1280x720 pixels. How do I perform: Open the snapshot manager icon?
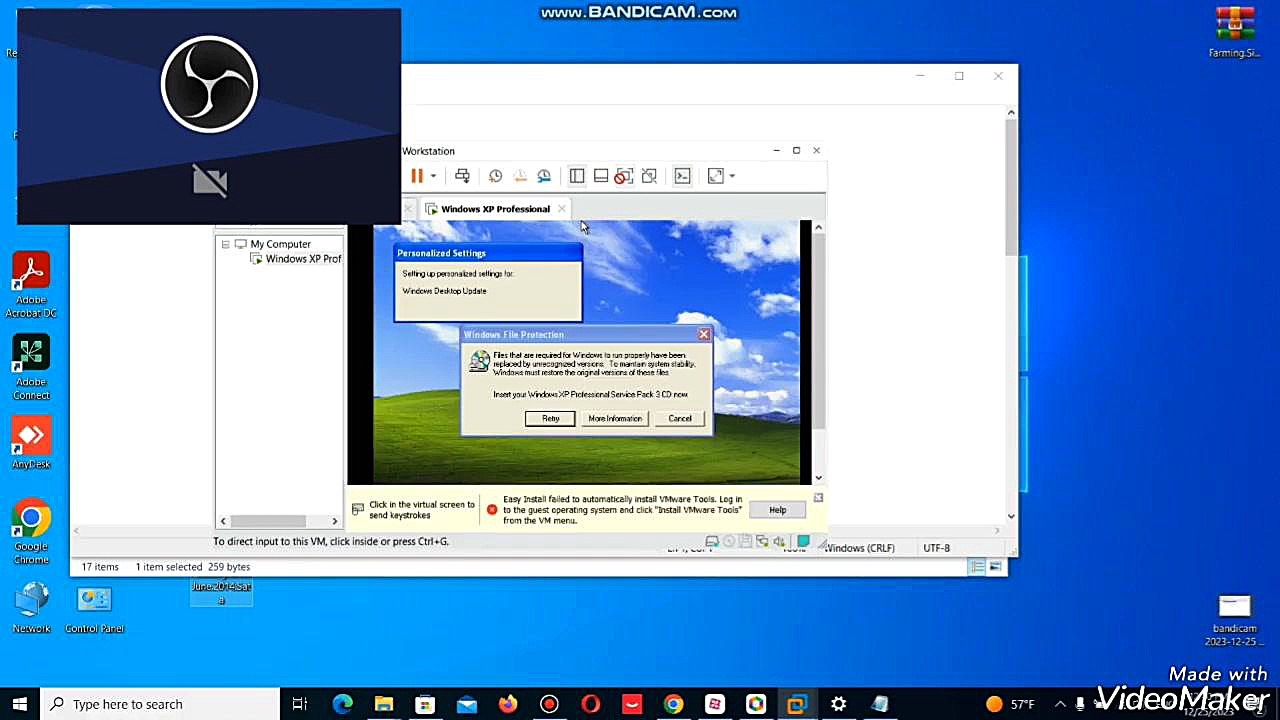click(x=544, y=176)
